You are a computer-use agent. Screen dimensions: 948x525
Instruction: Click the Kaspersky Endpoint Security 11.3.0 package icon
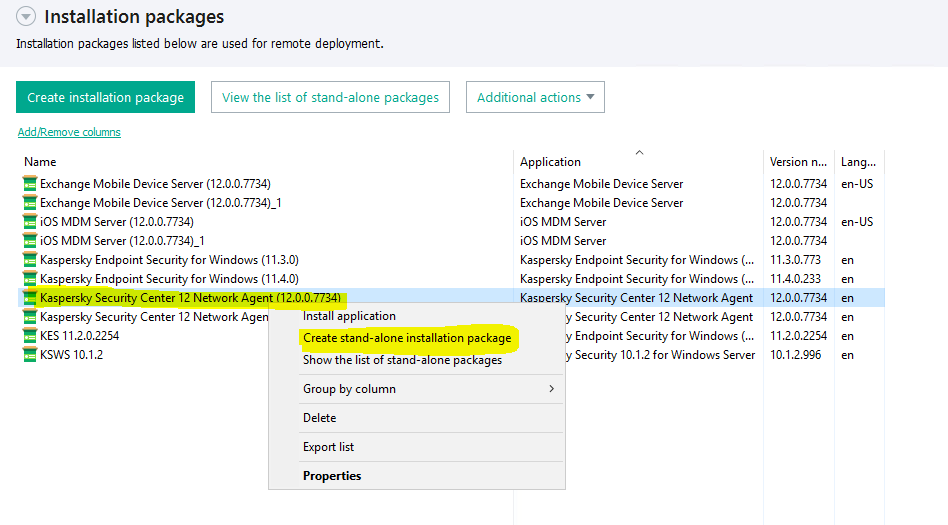coord(29,260)
